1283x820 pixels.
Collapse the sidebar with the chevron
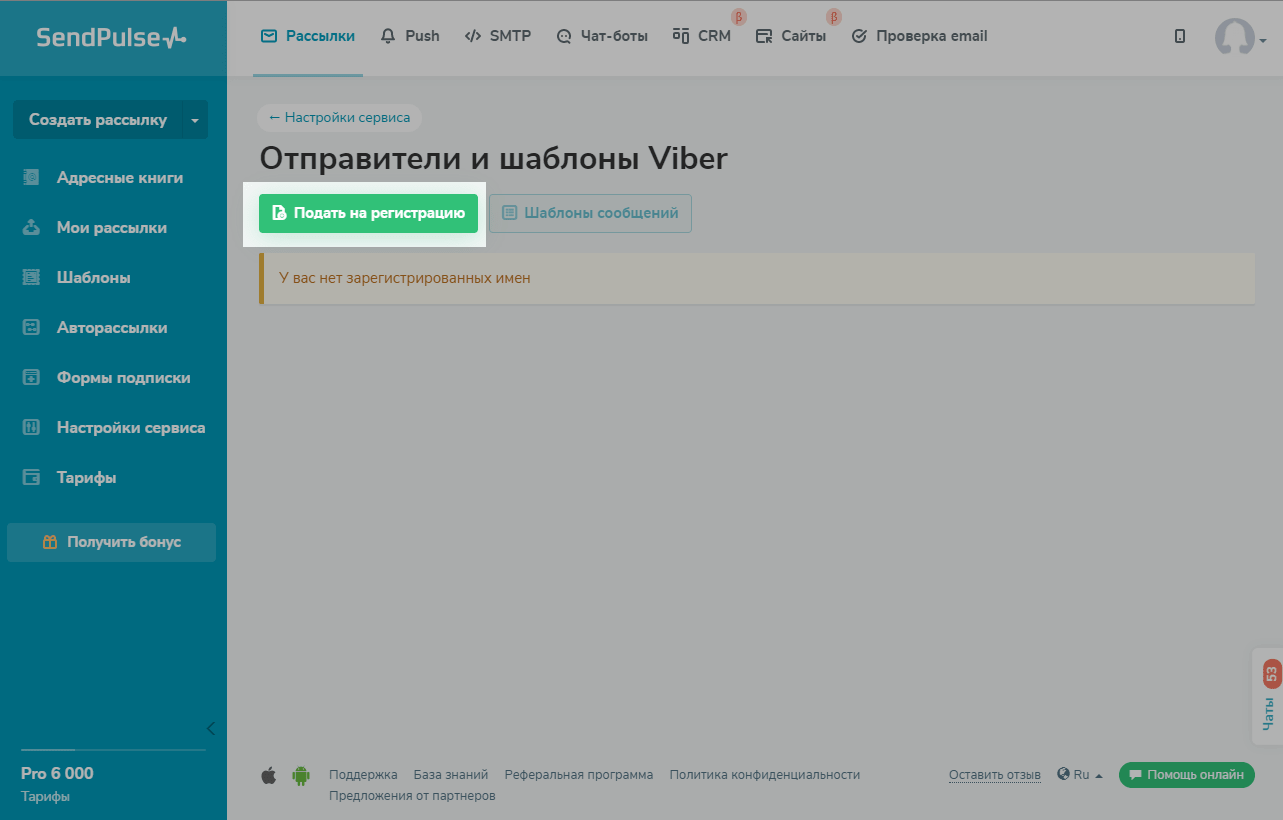(210, 728)
